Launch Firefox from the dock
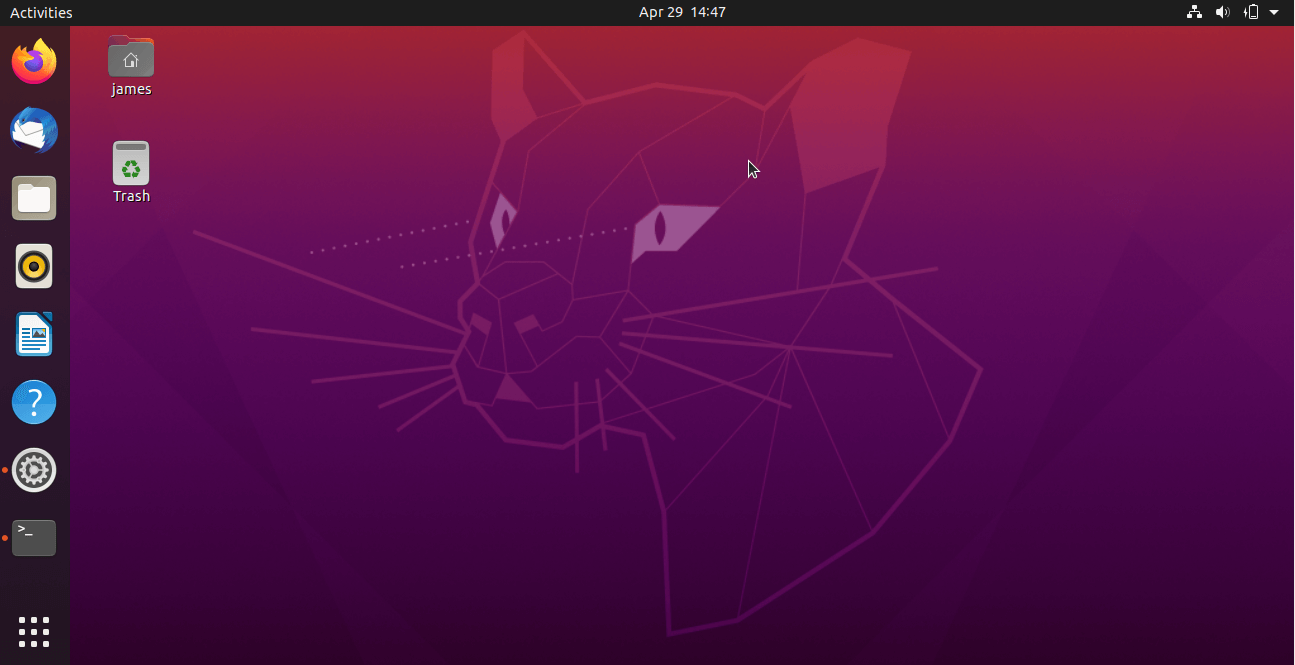1295x665 pixels. pyautogui.click(x=34, y=62)
